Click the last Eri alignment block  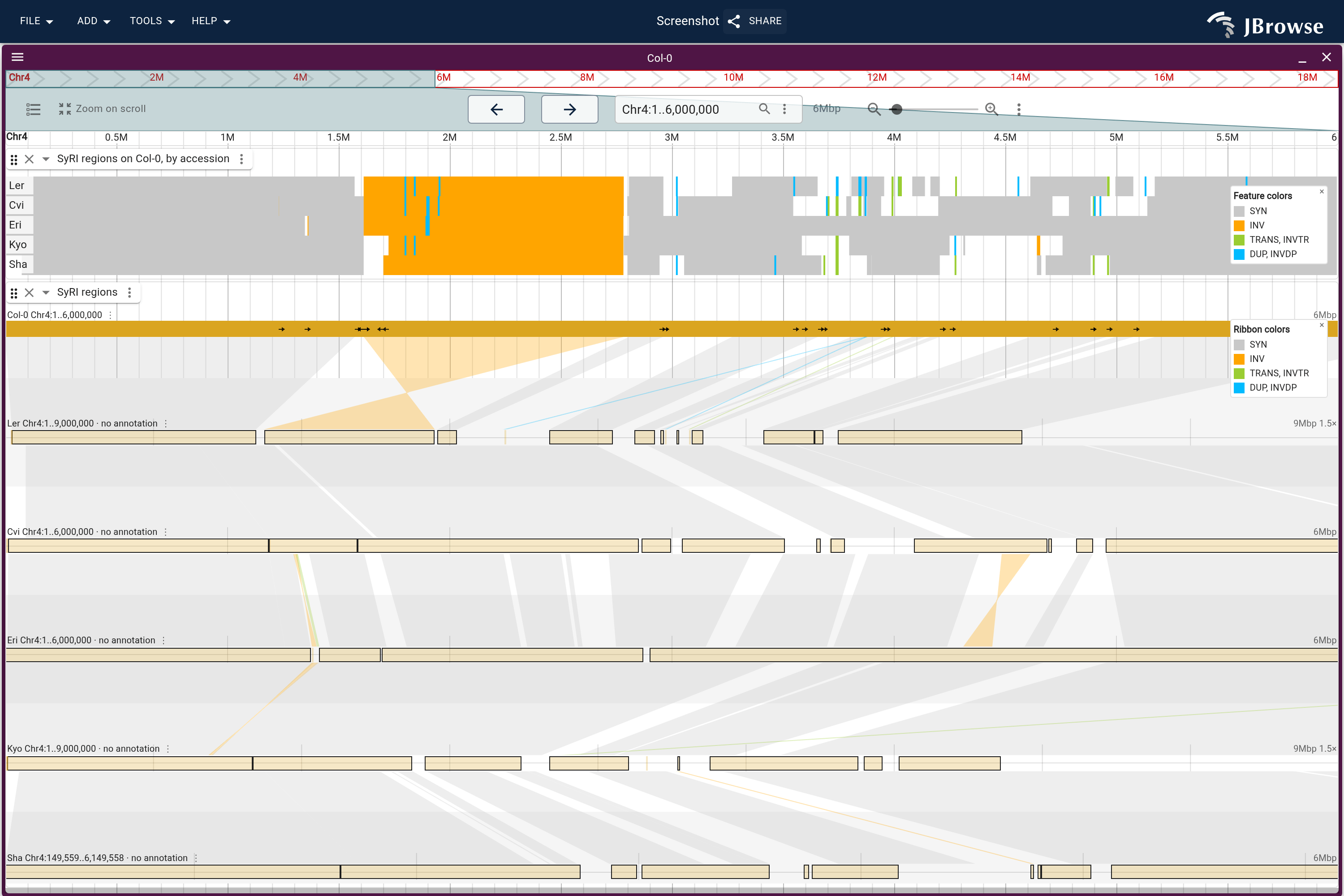pos(994,655)
